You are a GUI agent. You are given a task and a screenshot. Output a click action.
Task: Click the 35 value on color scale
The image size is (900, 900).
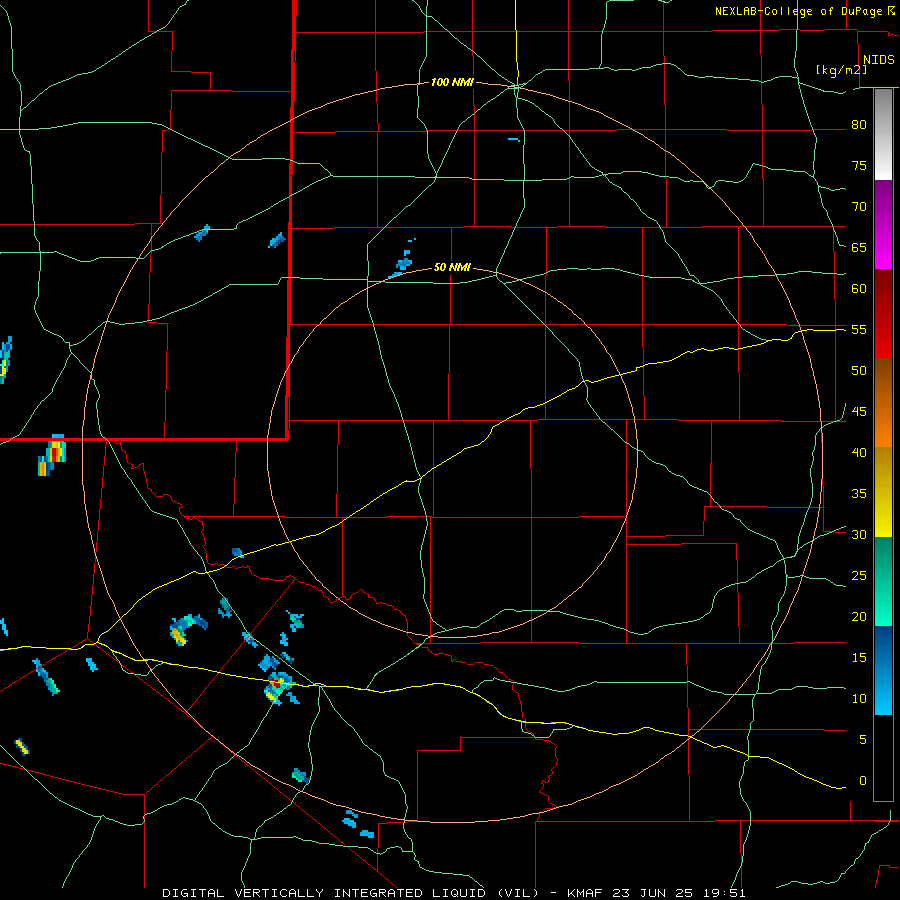click(x=859, y=494)
